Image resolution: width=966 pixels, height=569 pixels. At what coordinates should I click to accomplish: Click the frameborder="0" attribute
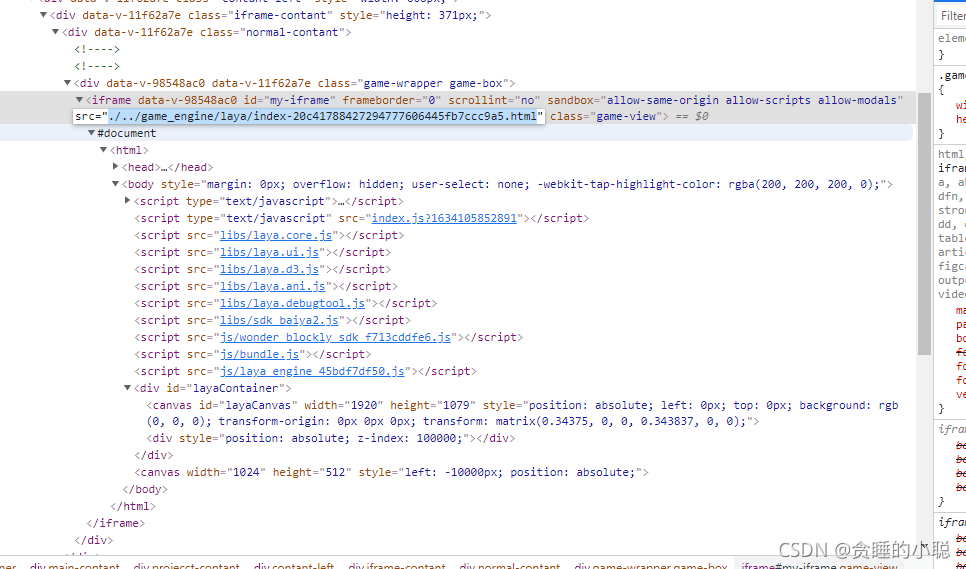coord(392,100)
